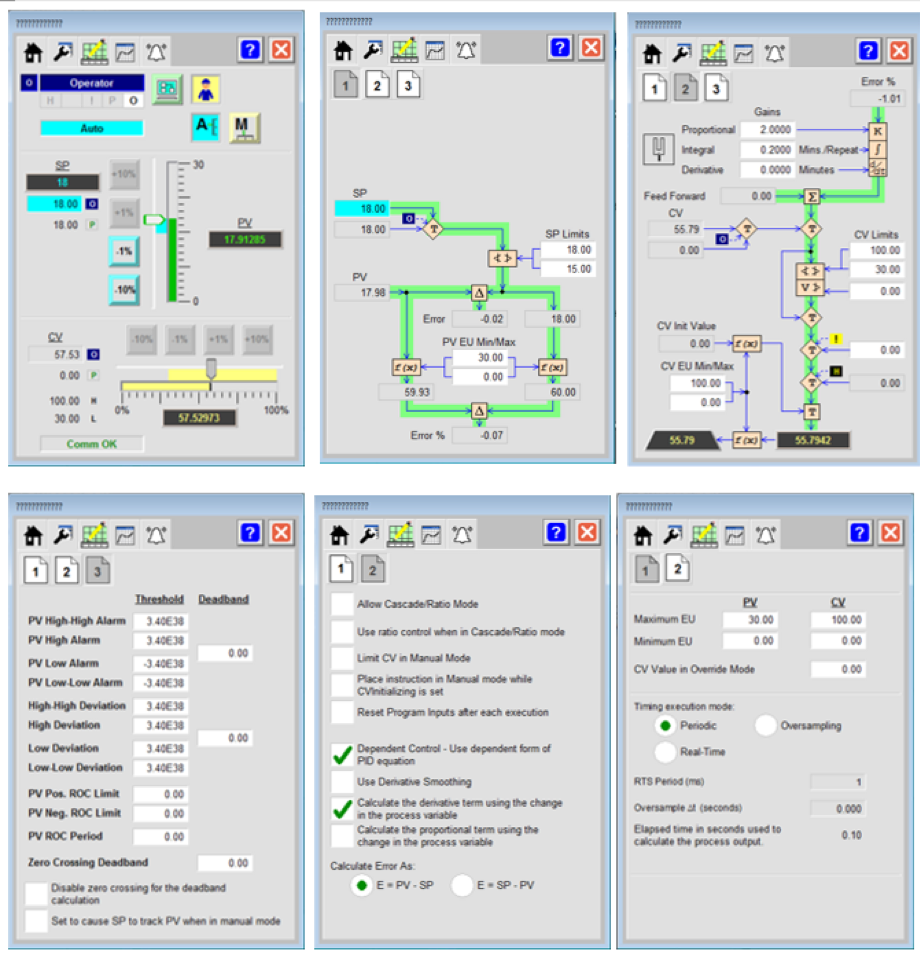
Task: Open the Help icon in the Cascade/Ratio options faceplate
Action: pos(556,533)
